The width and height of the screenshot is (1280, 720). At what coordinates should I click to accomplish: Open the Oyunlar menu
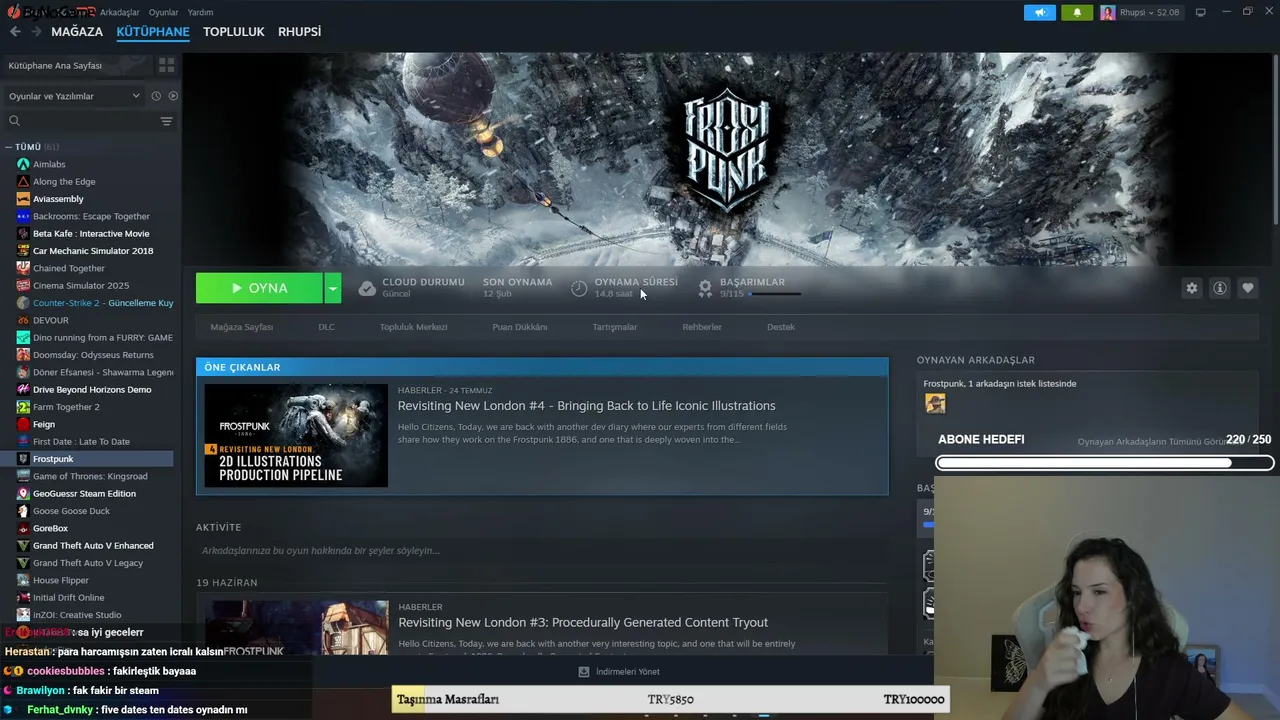[x=163, y=12]
